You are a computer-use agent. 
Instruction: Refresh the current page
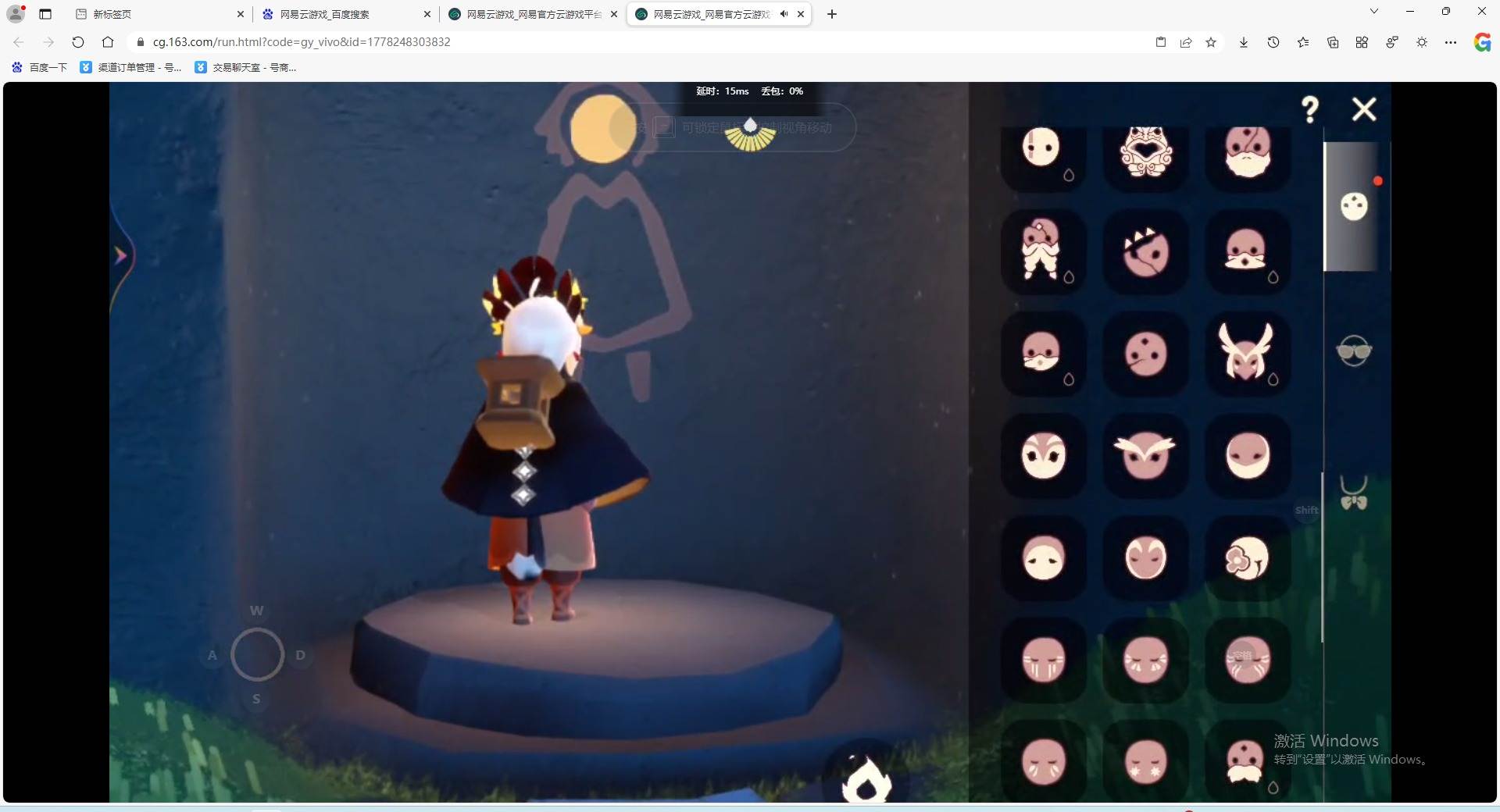78,42
